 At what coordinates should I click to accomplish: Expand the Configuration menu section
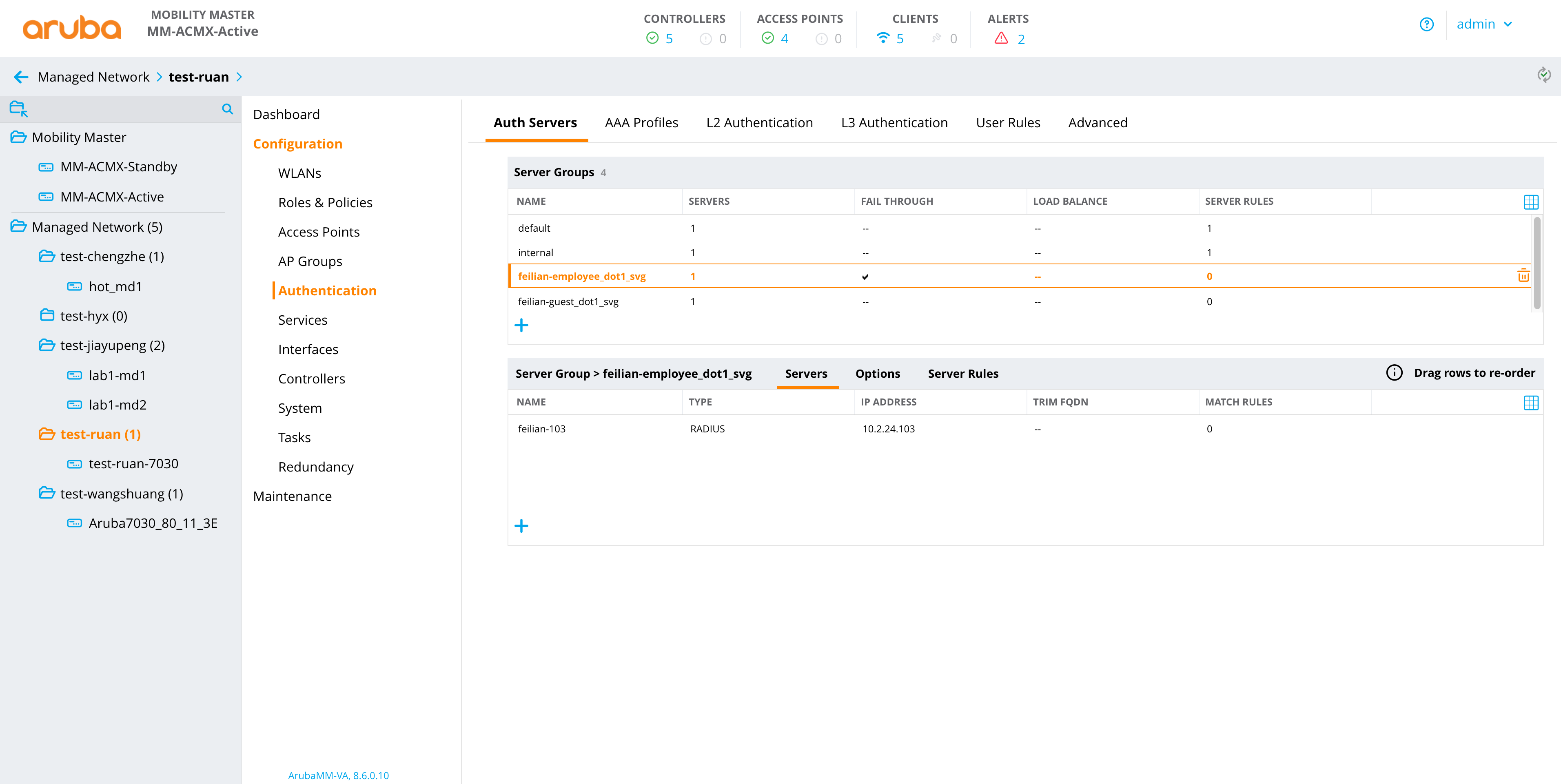point(297,144)
